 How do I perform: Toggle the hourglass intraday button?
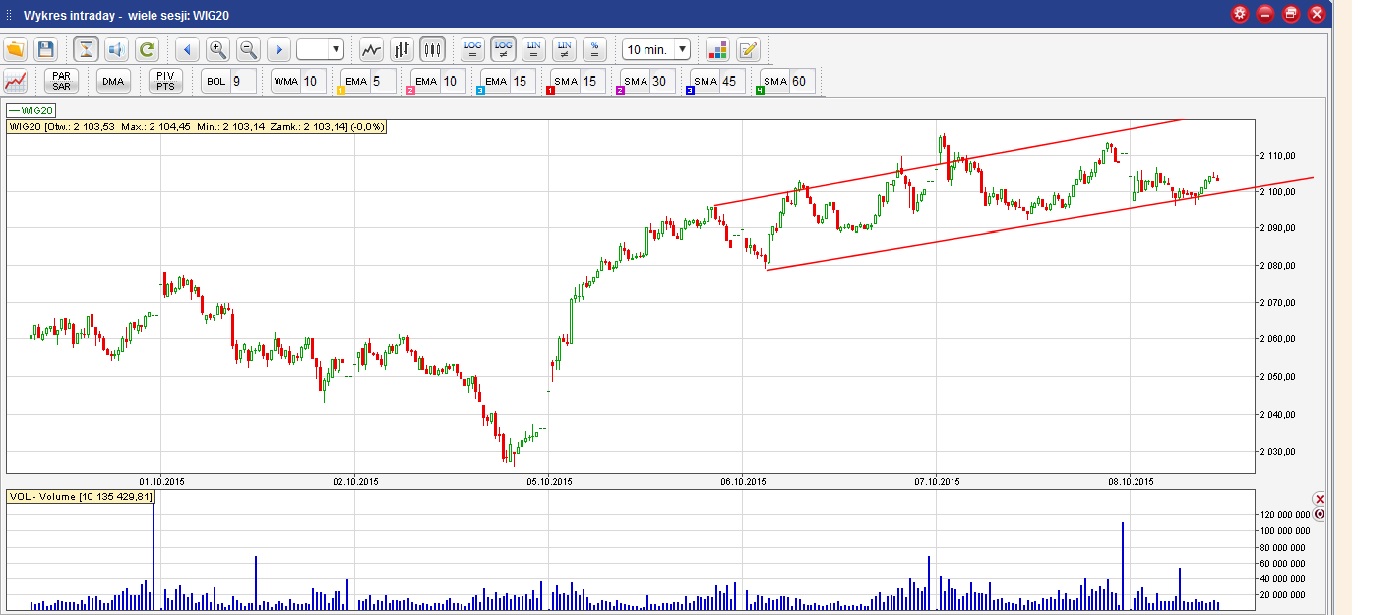pyautogui.click(x=86, y=49)
